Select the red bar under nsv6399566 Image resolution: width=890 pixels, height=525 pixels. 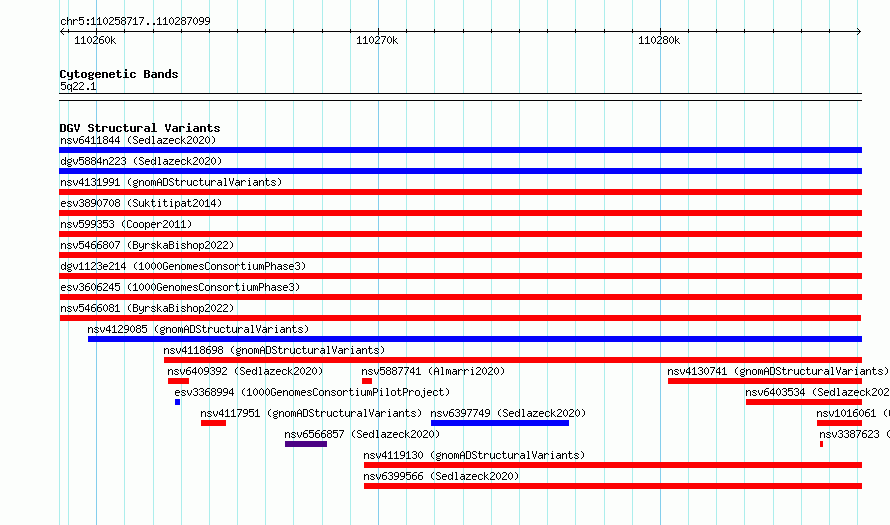click(613, 486)
